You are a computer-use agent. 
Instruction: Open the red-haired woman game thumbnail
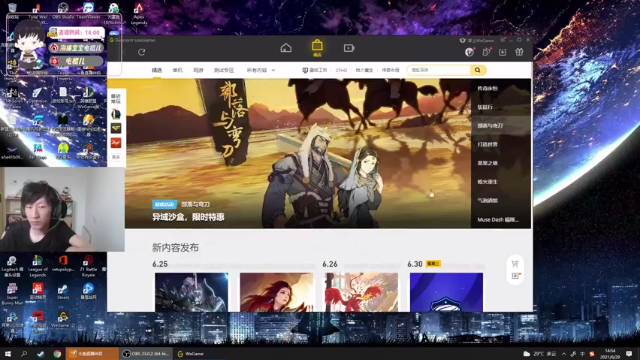click(276, 292)
